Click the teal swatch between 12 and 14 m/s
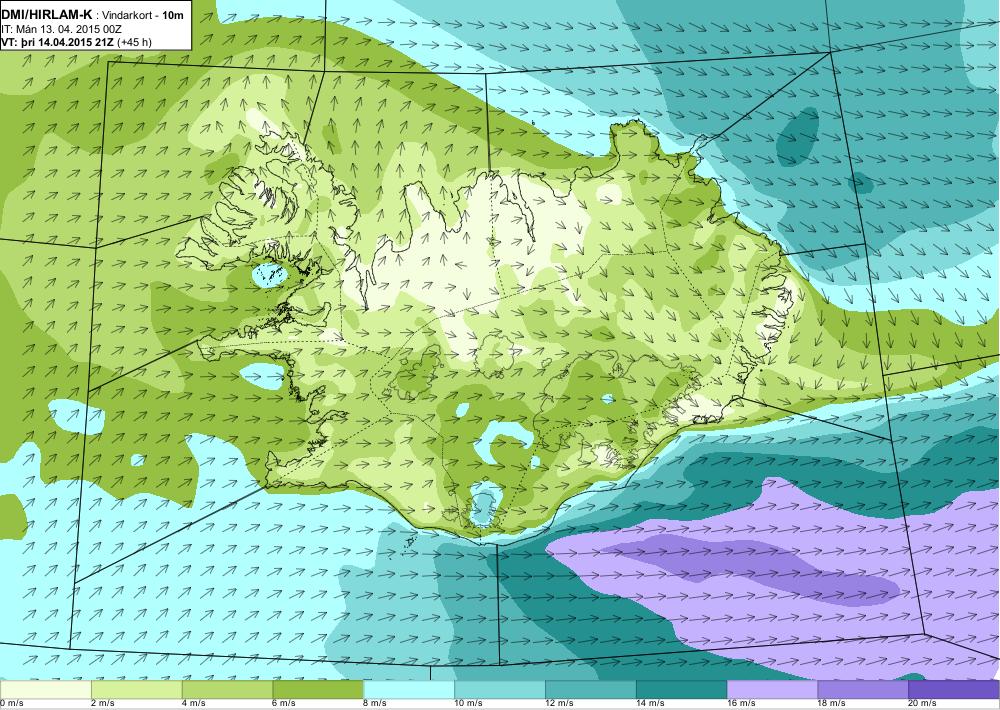This screenshot has height=710, width=1000. (x=591, y=690)
